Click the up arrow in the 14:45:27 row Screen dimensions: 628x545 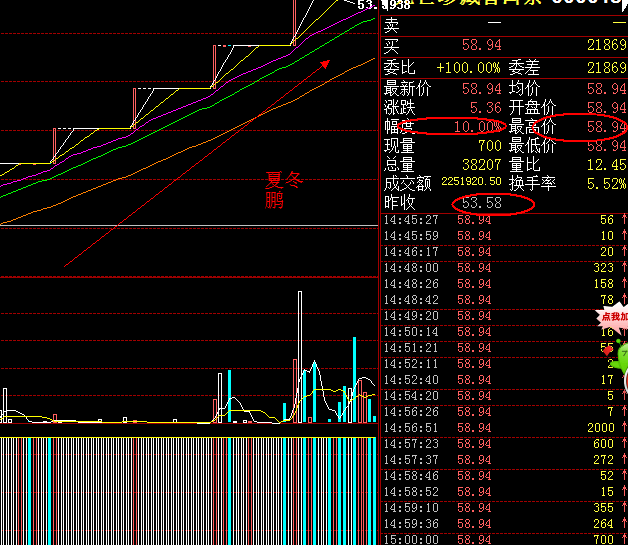point(623,219)
